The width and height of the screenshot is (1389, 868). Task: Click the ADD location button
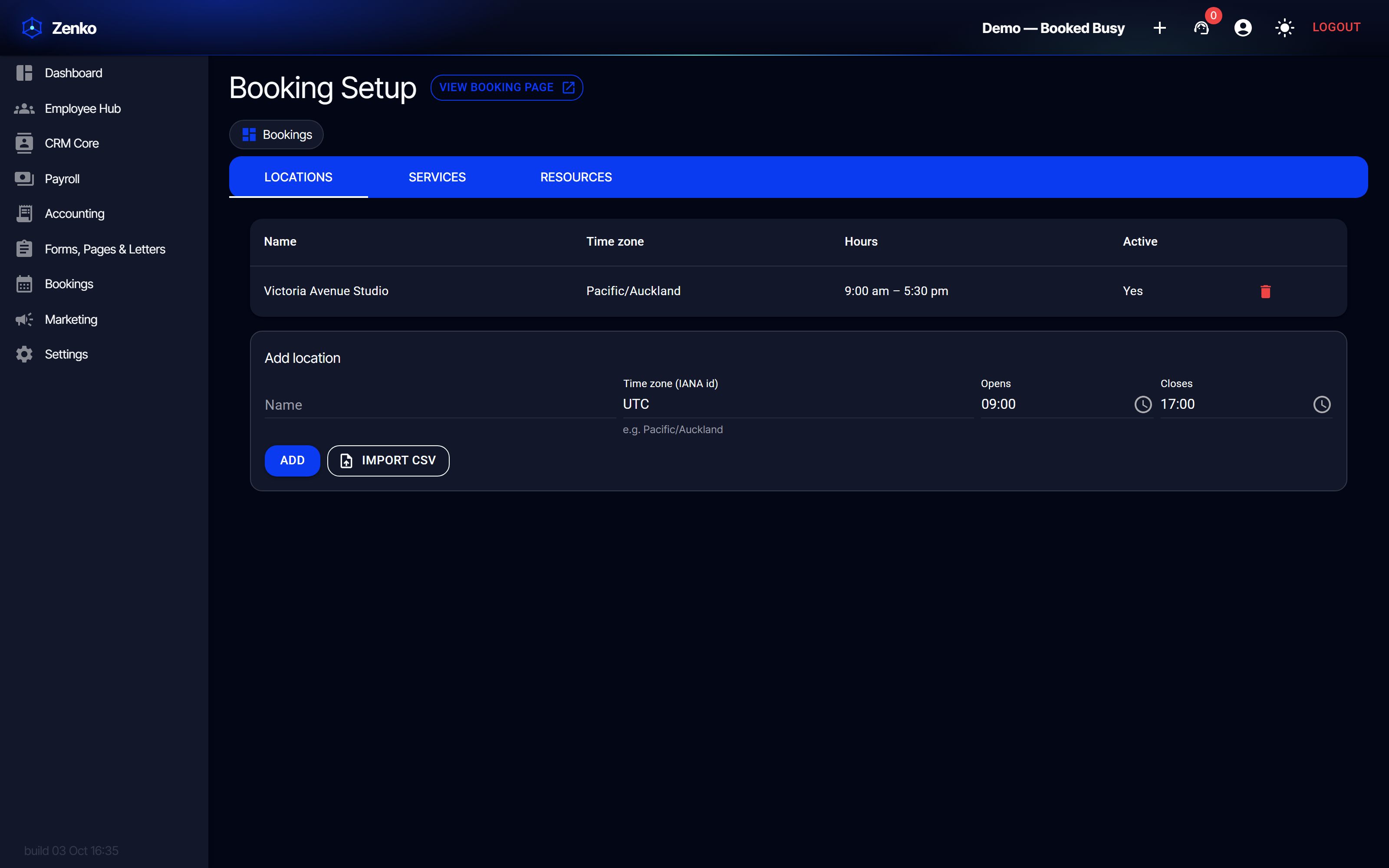coord(292,460)
